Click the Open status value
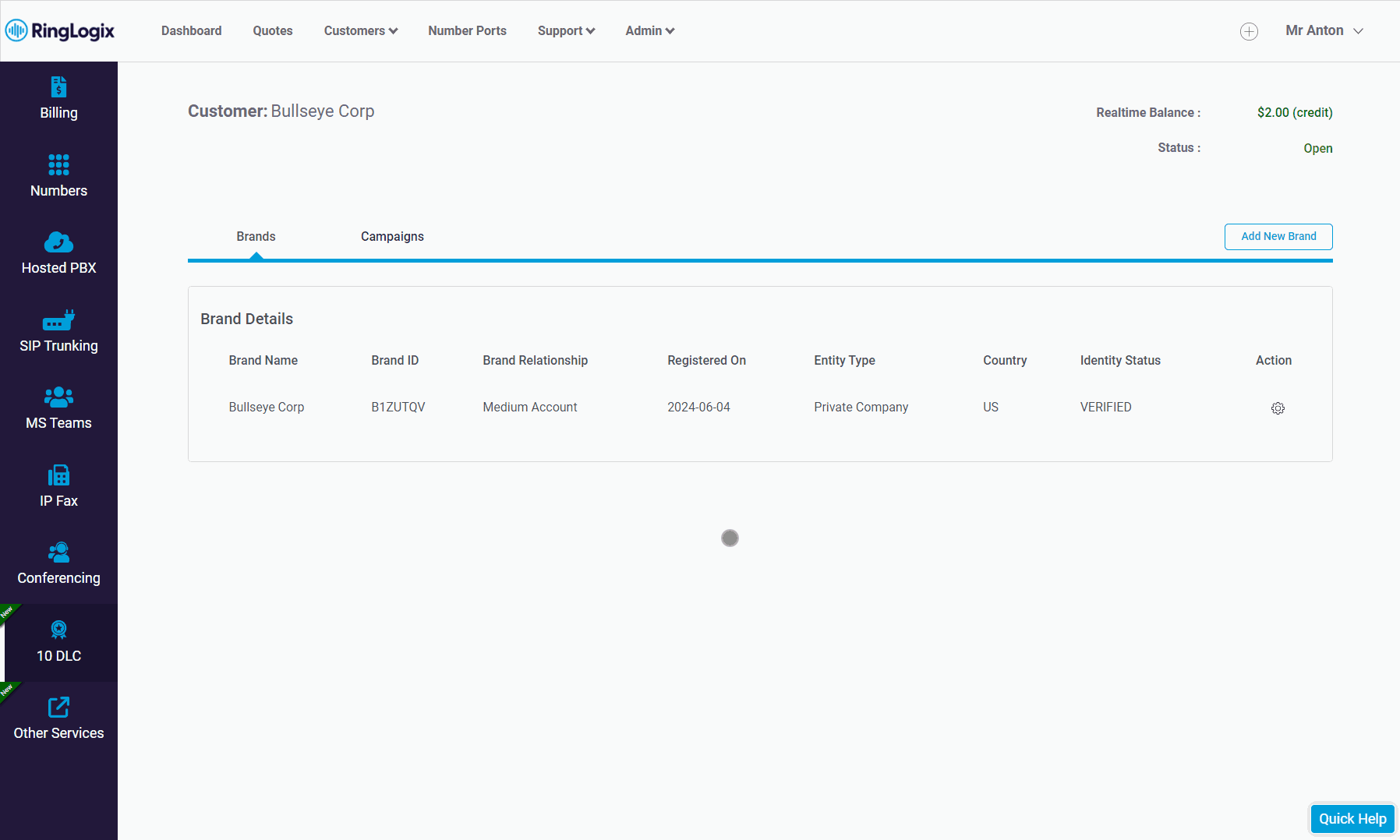The image size is (1400, 840). tap(1318, 148)
